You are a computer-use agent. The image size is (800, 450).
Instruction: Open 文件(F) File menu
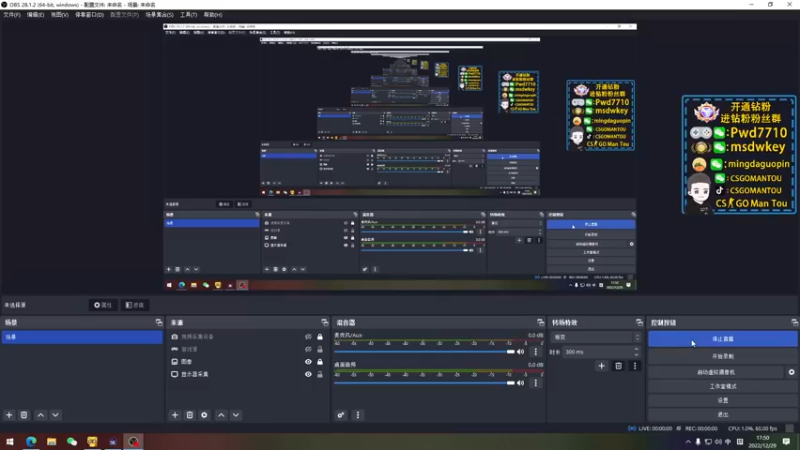[x=12, y=15]
